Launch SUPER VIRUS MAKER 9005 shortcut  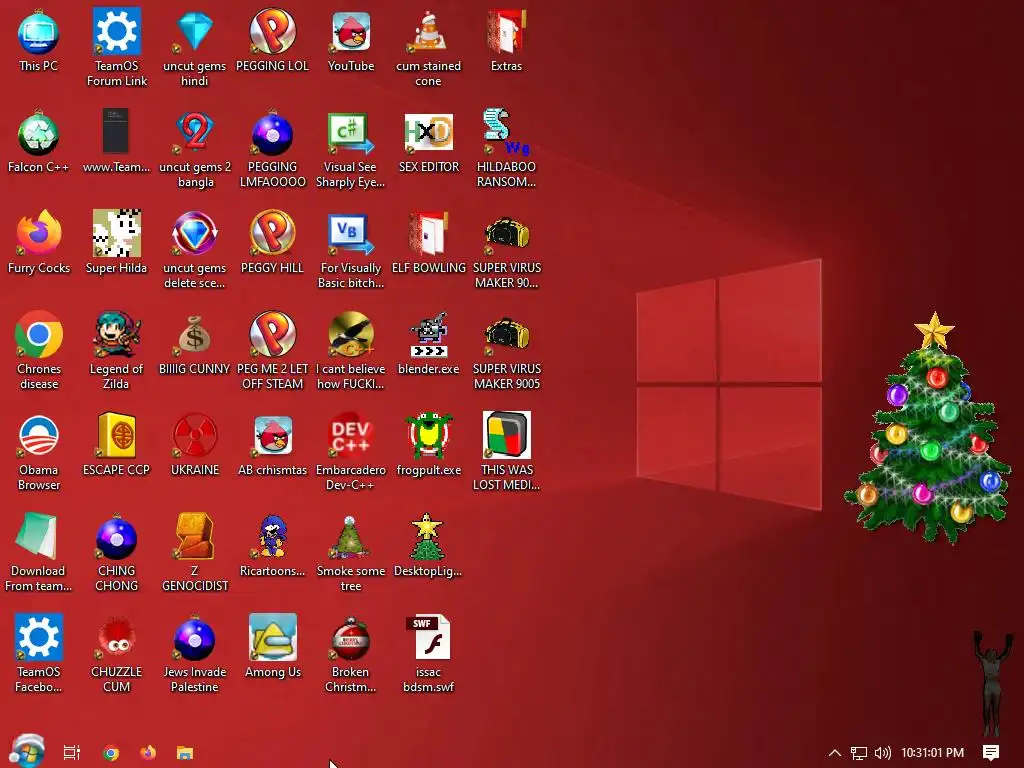[506, 351]
